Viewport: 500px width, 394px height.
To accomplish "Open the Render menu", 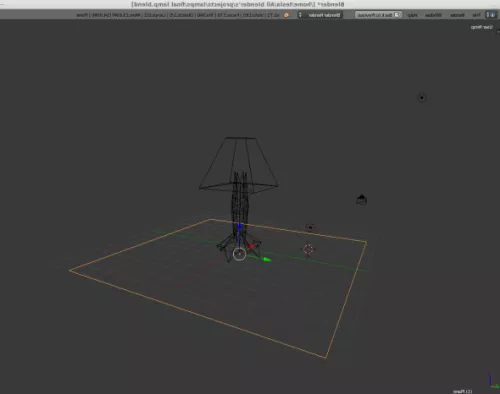I will [x=457, y=15].
